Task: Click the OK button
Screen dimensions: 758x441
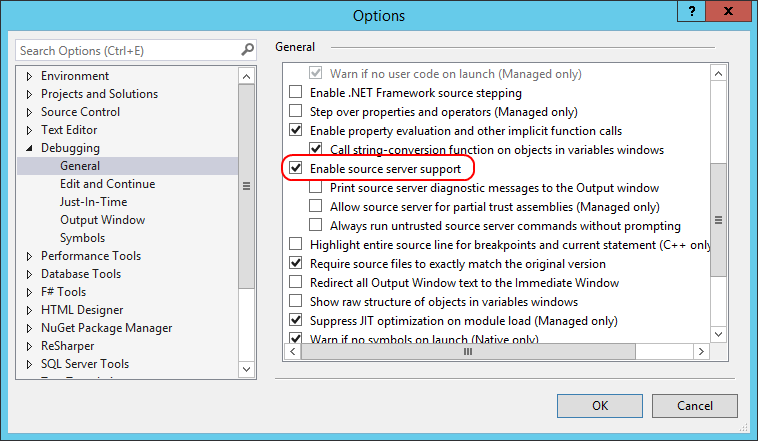Action: (600, 406)
